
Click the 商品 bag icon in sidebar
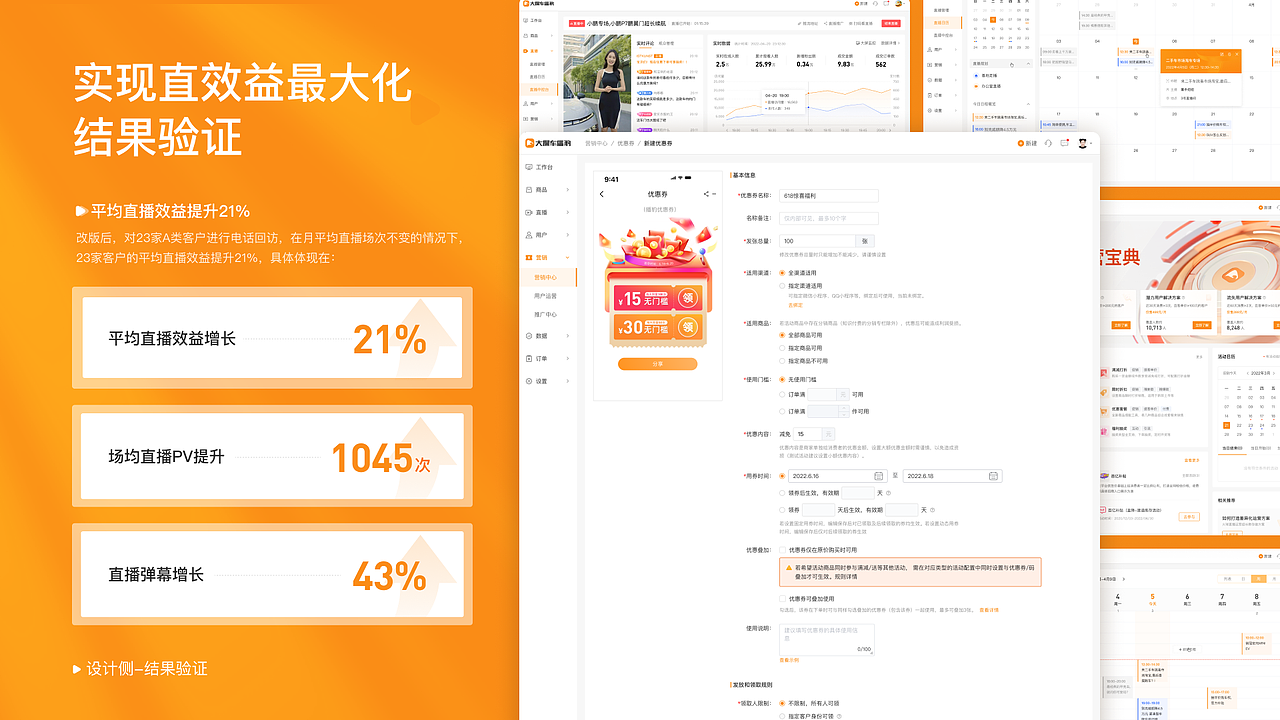529,189
